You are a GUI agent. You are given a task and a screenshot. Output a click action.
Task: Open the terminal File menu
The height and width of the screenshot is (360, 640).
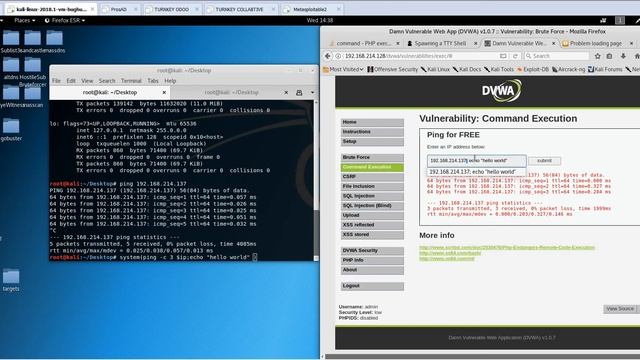point(56,81)
